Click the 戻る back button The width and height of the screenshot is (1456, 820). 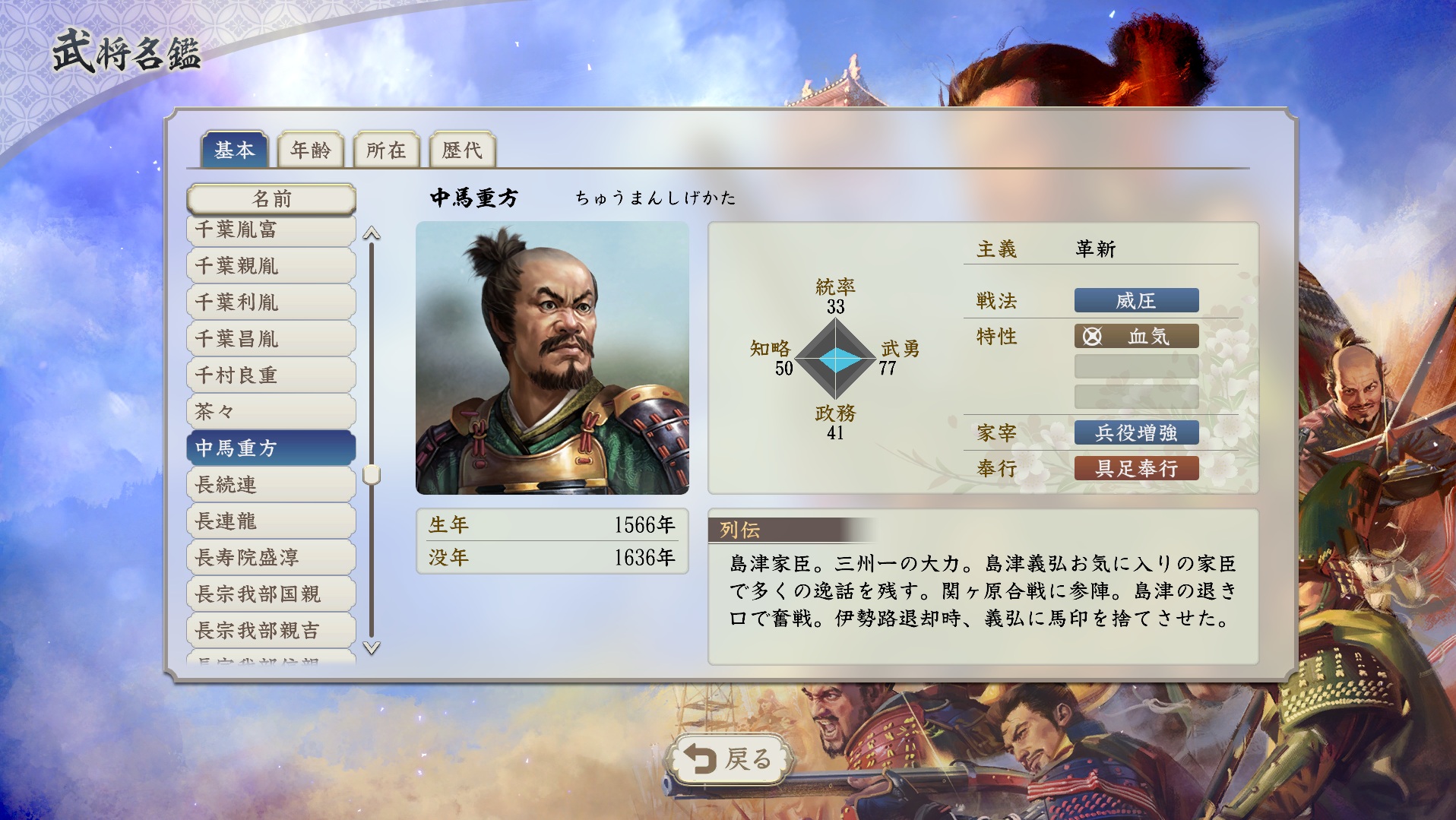(x=730, y=758)
